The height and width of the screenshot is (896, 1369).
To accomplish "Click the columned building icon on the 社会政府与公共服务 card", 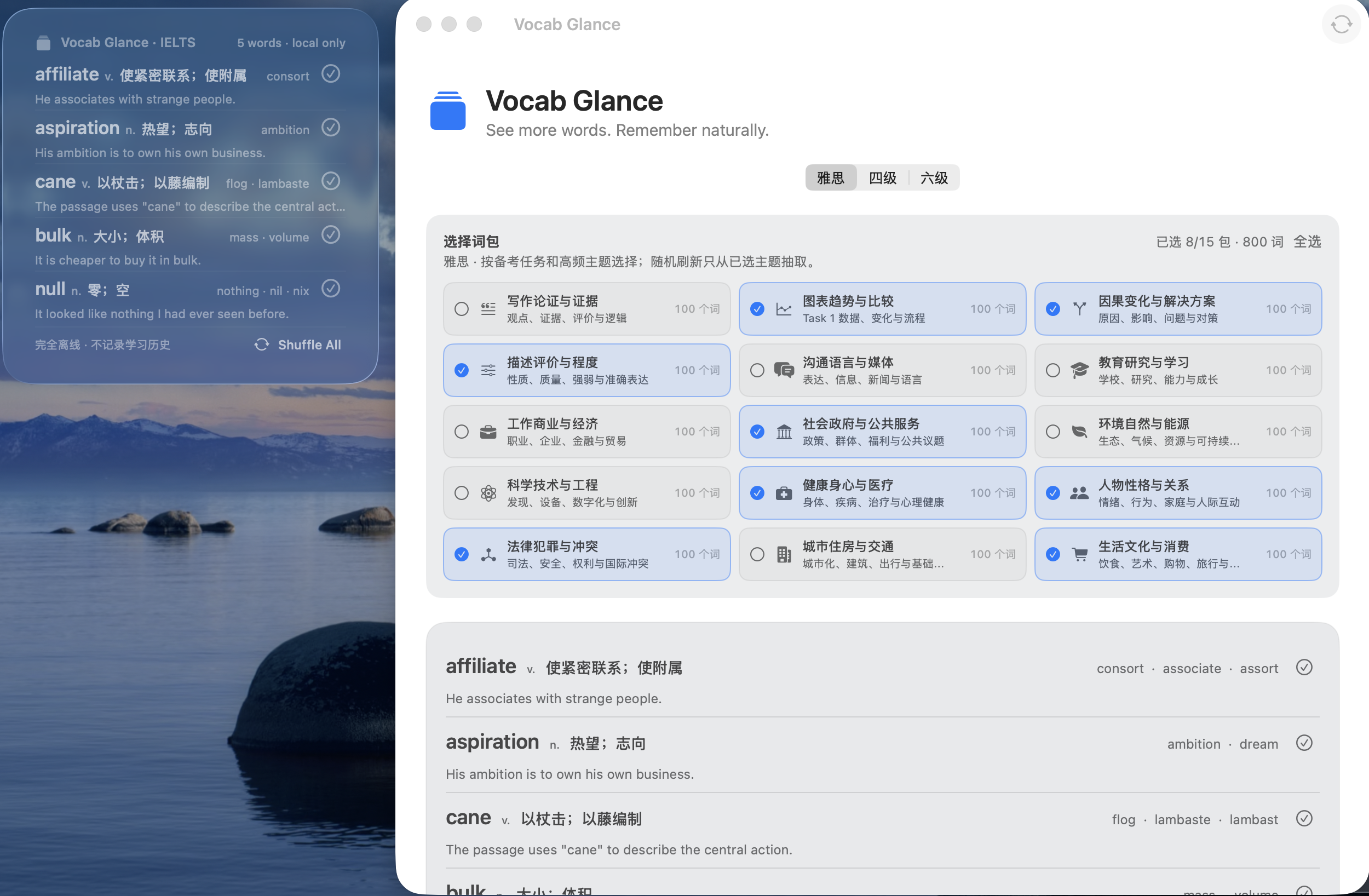I will (784, 432).
